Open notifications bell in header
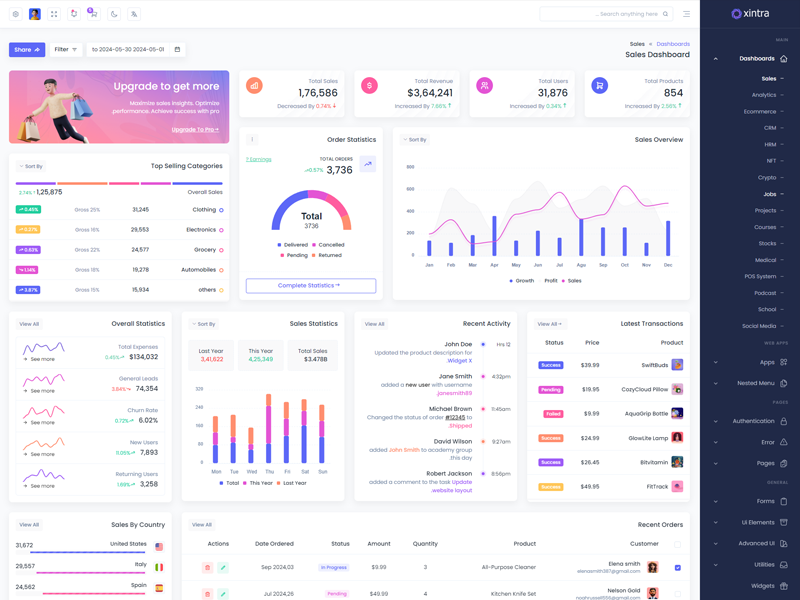 (73, 14)
